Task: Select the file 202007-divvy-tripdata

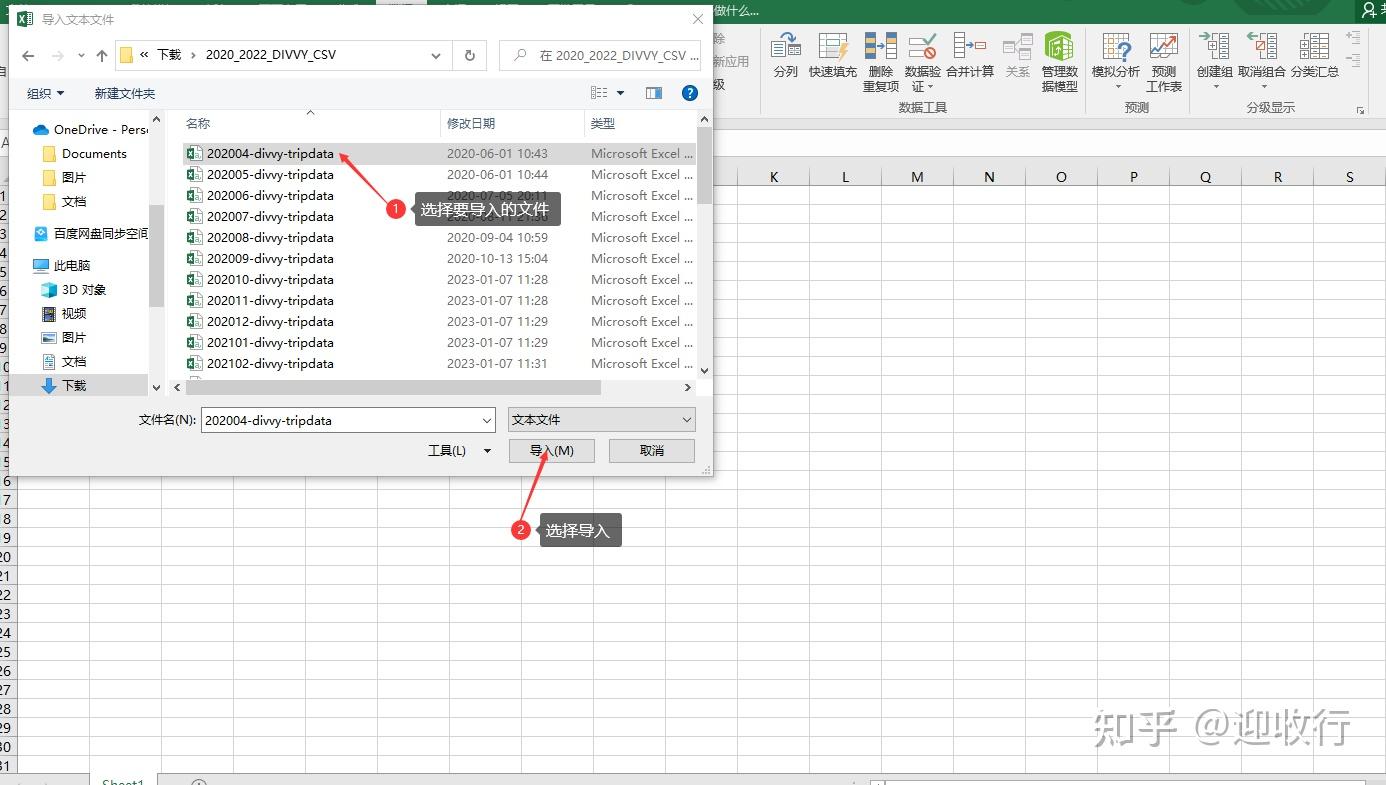Action: pos(270,217)
